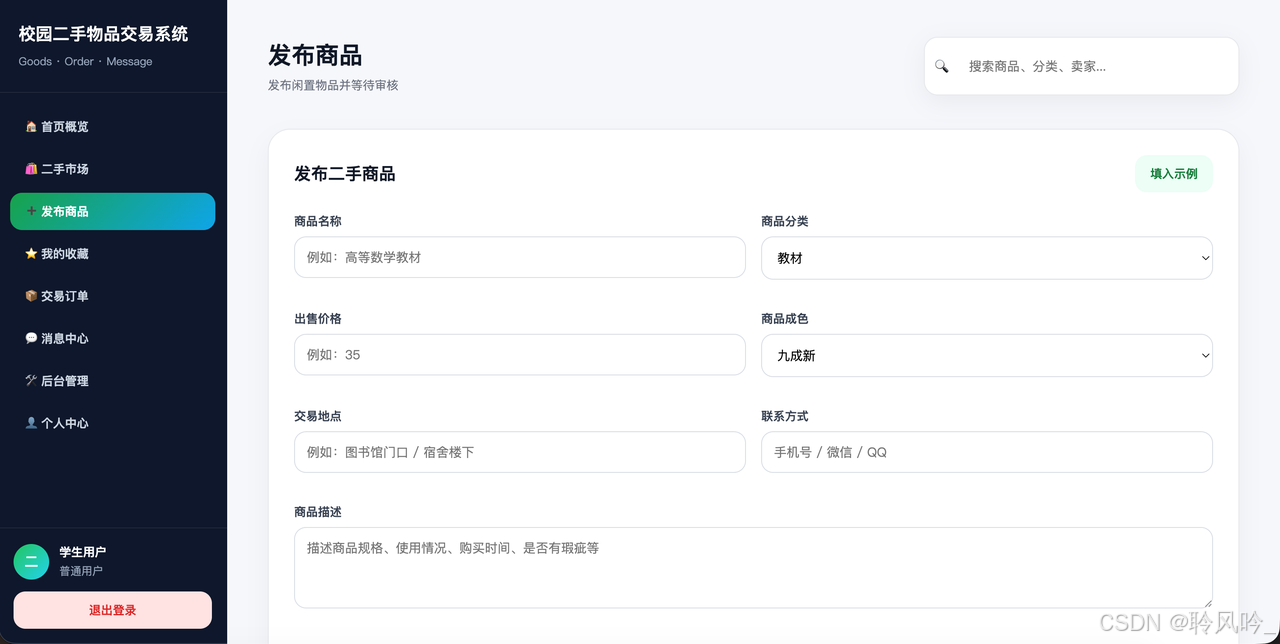The height and width of the screenshot is (644, 1280).
Task: Click the green user avatar circle
Action: 31,561
